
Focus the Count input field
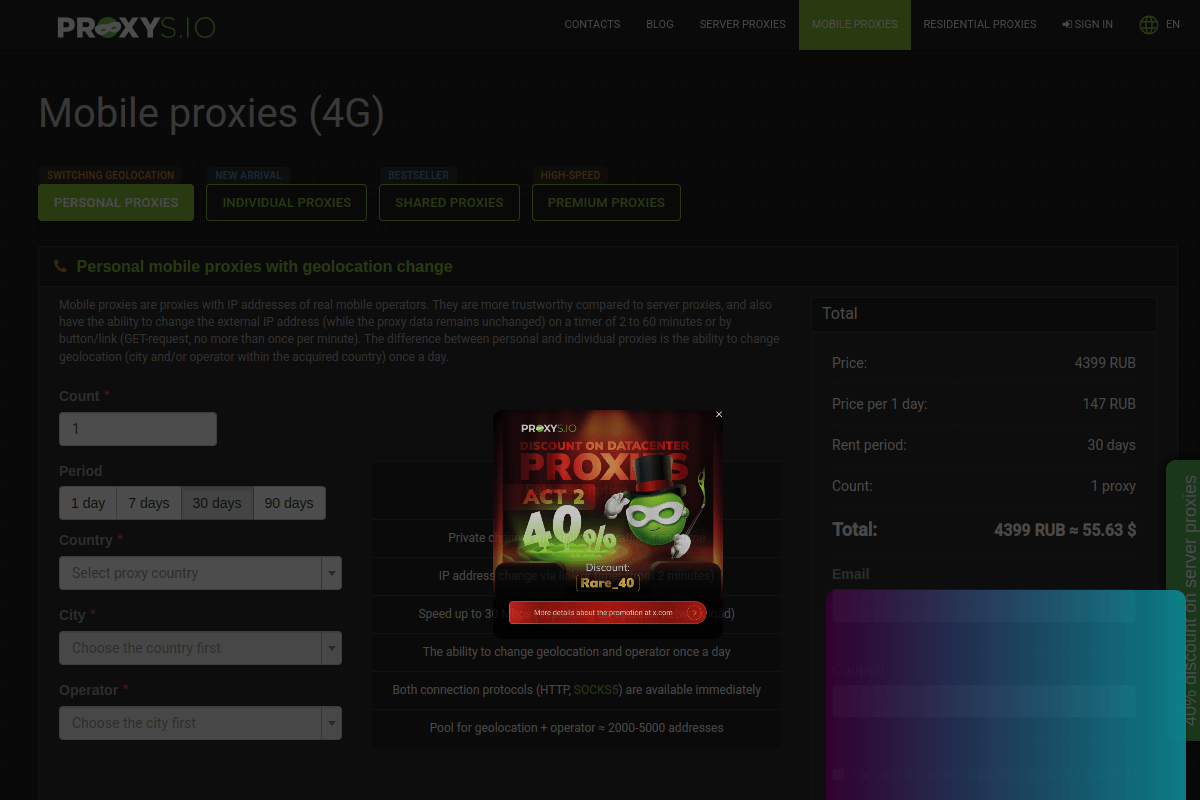138,429
